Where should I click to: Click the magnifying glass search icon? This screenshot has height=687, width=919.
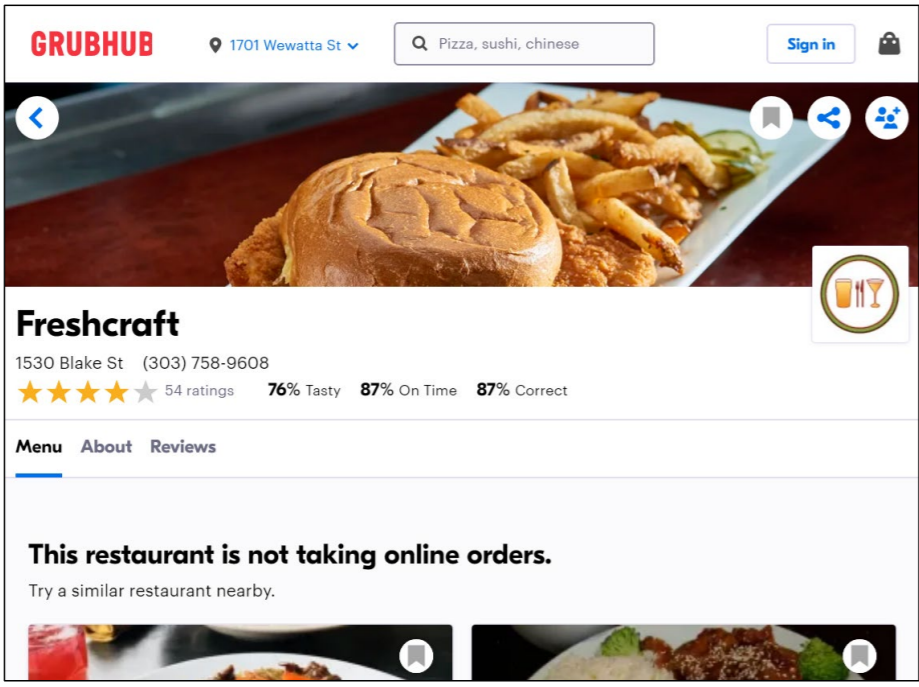click(x=420, y=43)
